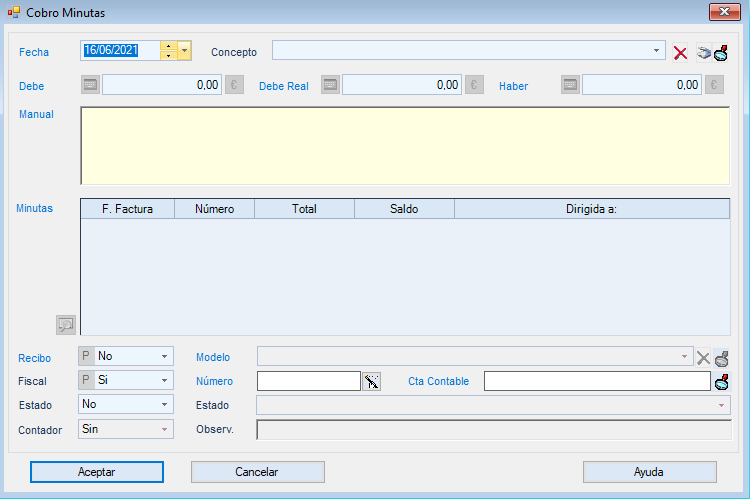Increase the Fecha date using up spinner
This screenshot has height=499, width=750.
[169, 46]
